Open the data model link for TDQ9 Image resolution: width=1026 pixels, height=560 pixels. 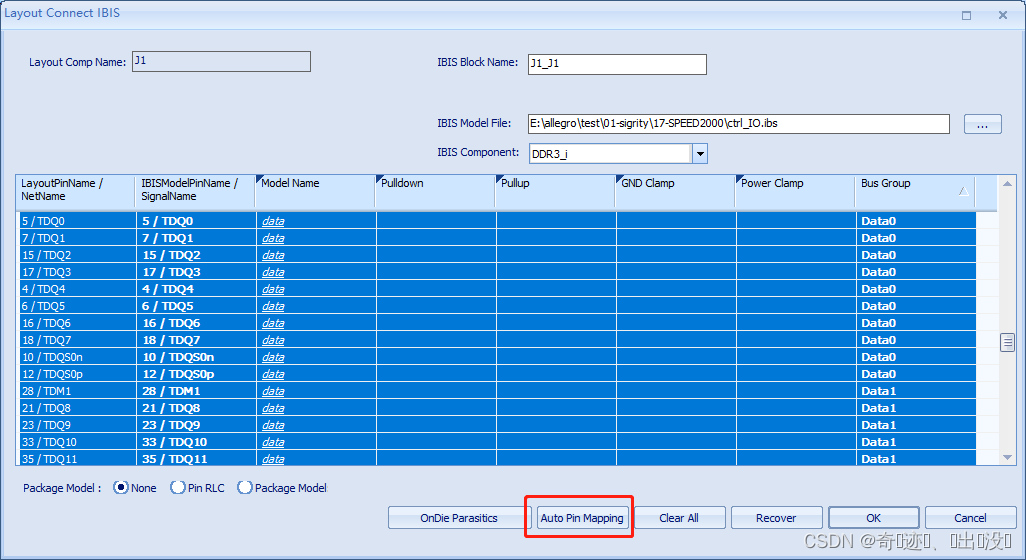(273, 425)
